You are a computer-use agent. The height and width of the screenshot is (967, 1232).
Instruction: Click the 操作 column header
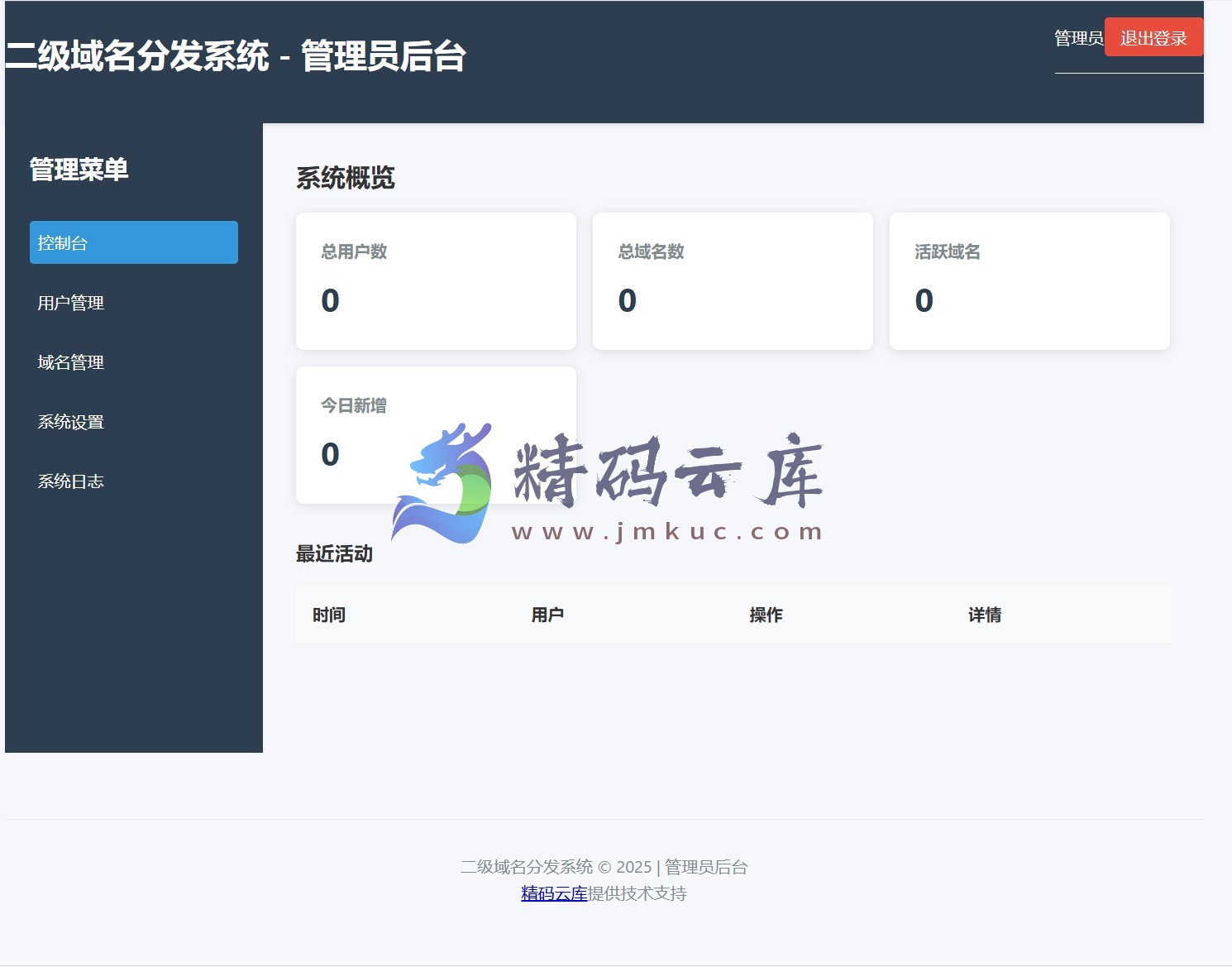[766, 615]
